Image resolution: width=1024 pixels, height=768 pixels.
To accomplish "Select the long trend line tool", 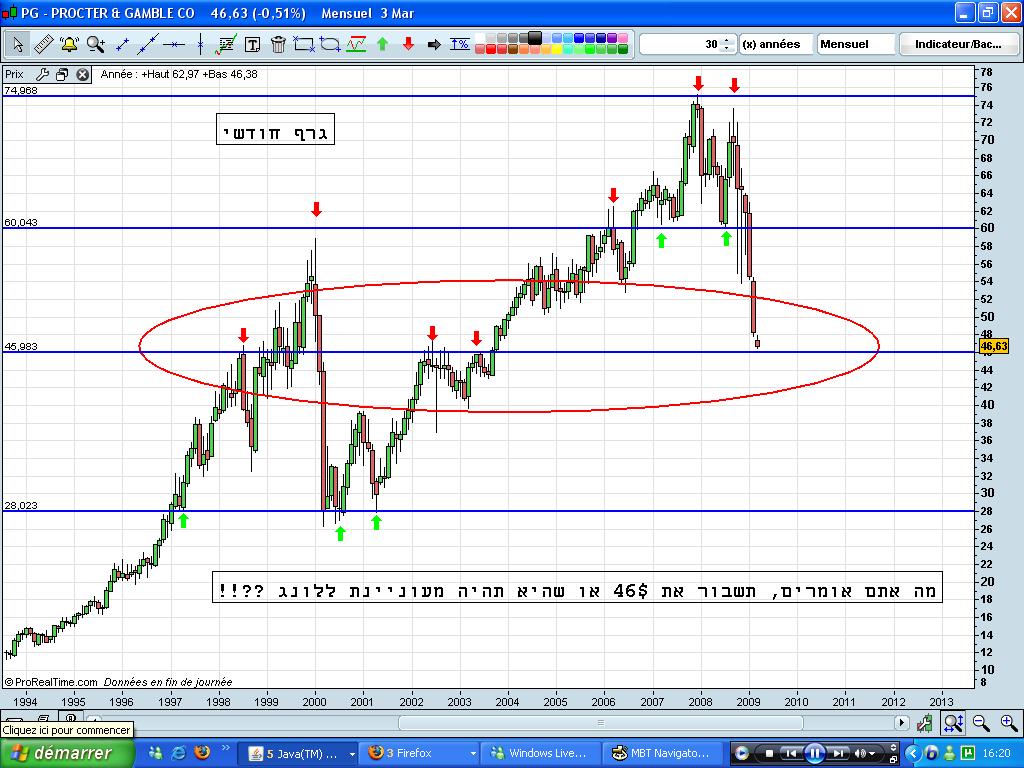I will (148, 44).
